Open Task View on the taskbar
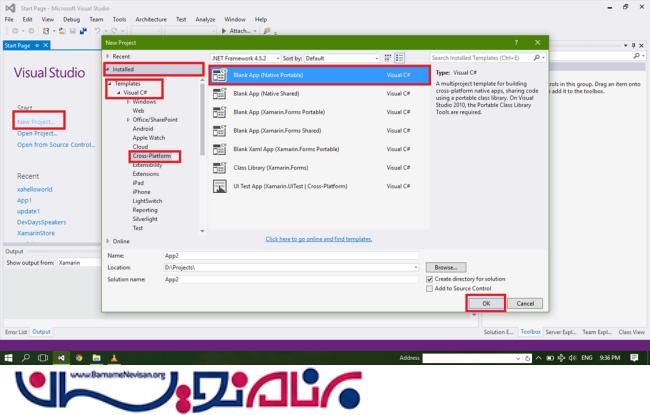 [43, 357]
